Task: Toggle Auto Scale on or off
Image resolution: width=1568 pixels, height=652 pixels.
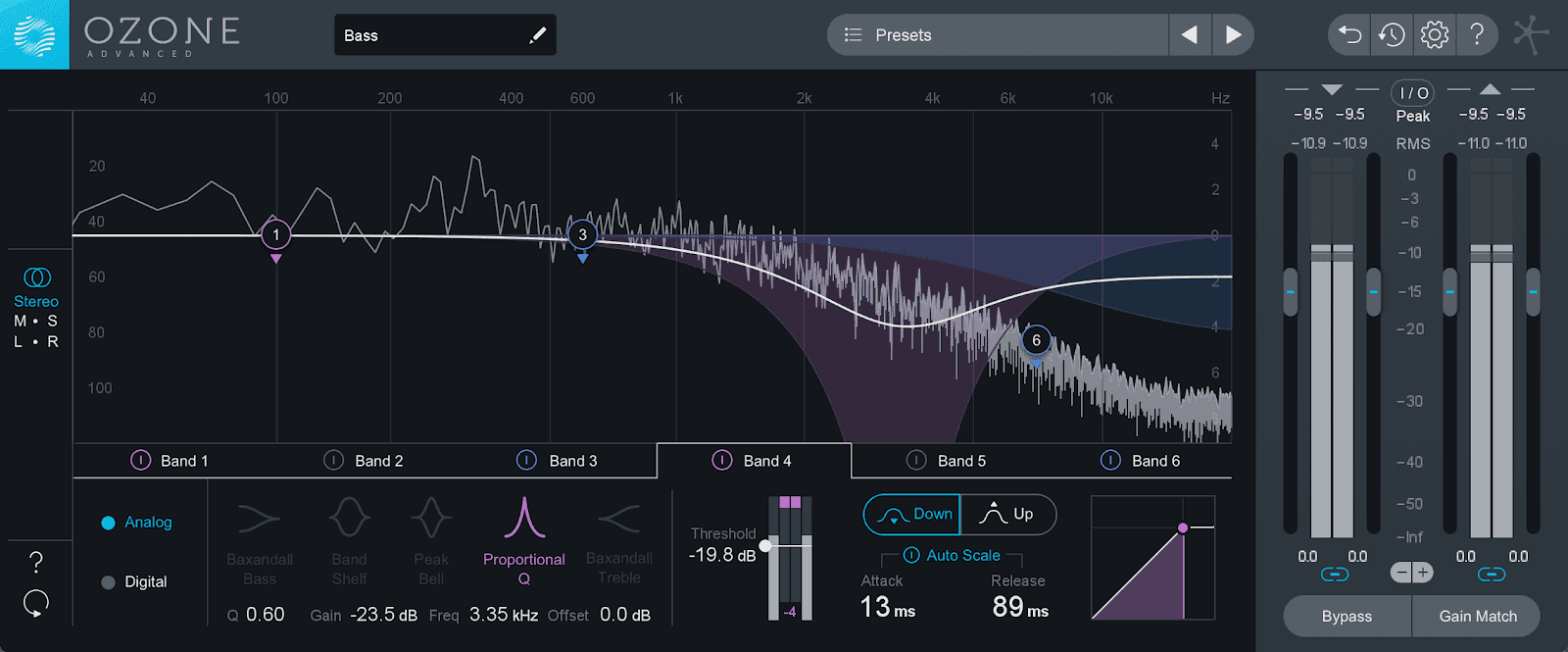Action: pyautogui.click(x=952, y=555)
